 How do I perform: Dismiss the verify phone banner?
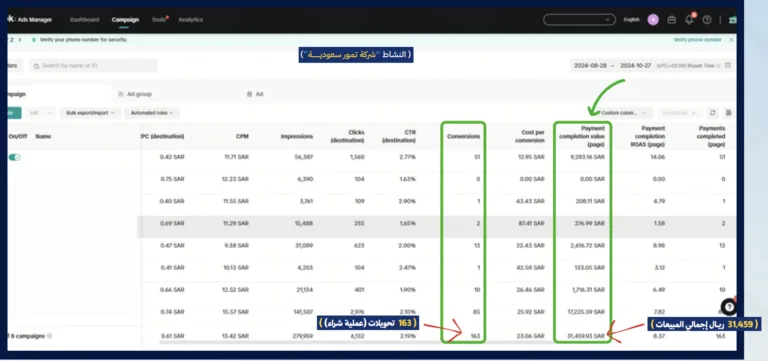[731, 40]
